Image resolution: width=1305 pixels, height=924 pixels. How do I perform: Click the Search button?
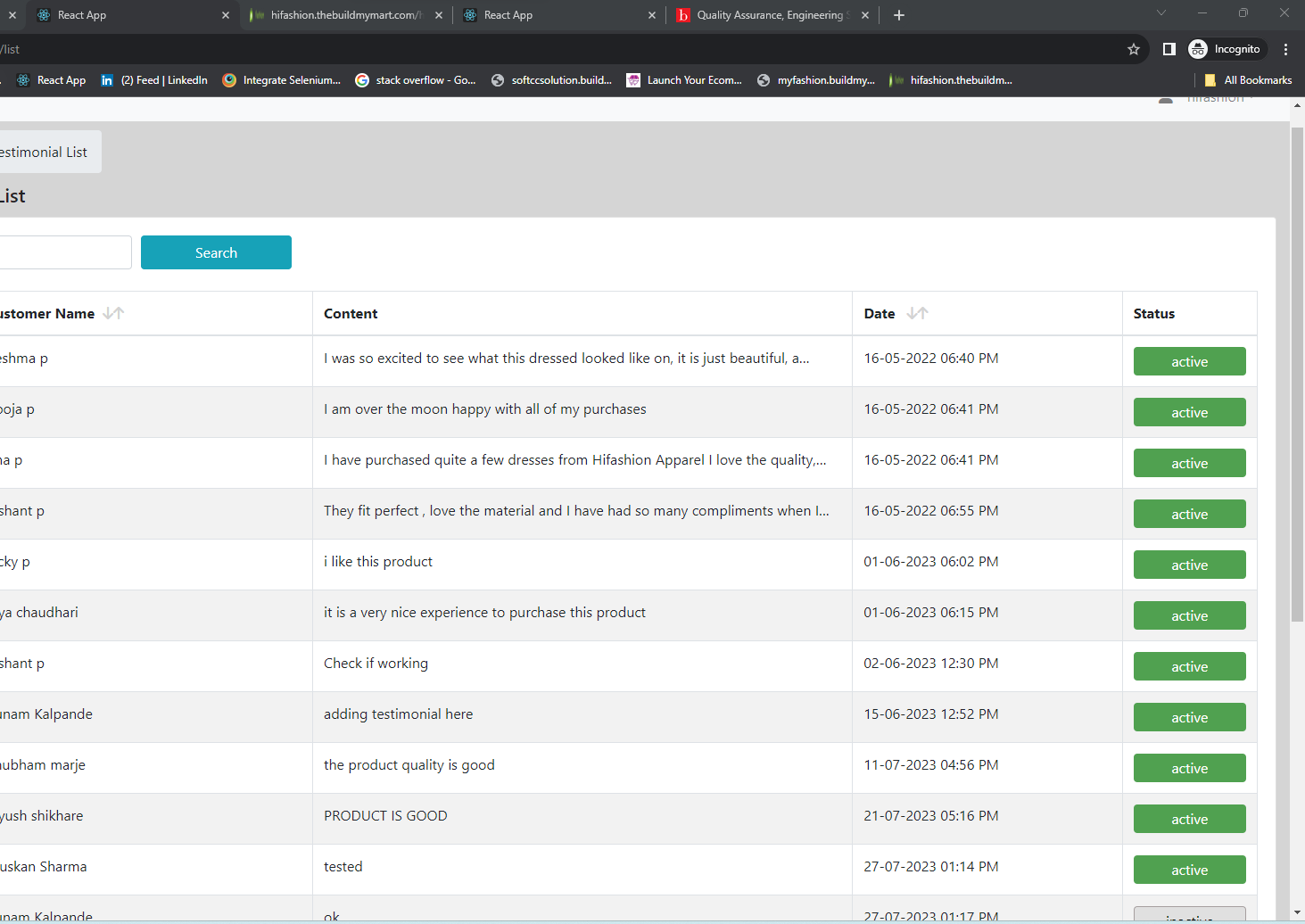click(216, 252)
